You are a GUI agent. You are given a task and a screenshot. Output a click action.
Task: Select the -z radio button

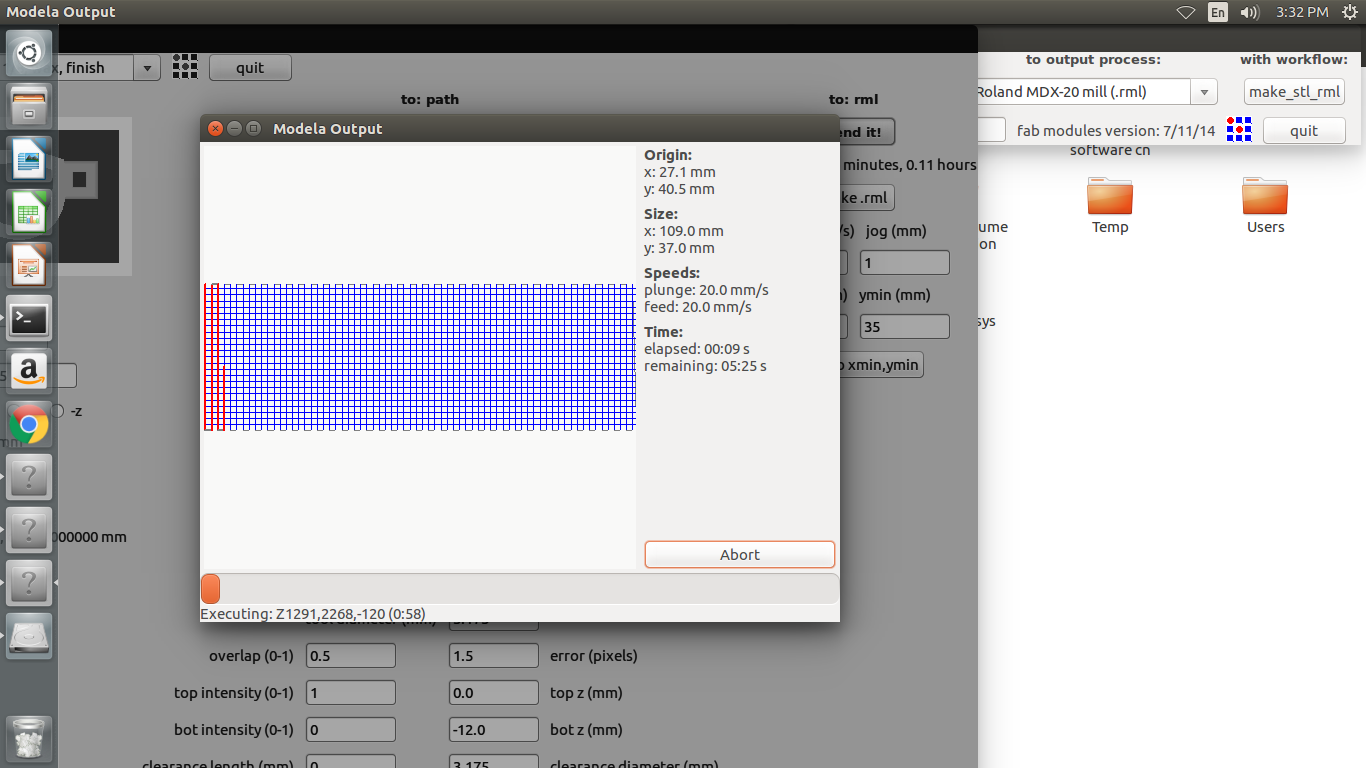point(58,411)
